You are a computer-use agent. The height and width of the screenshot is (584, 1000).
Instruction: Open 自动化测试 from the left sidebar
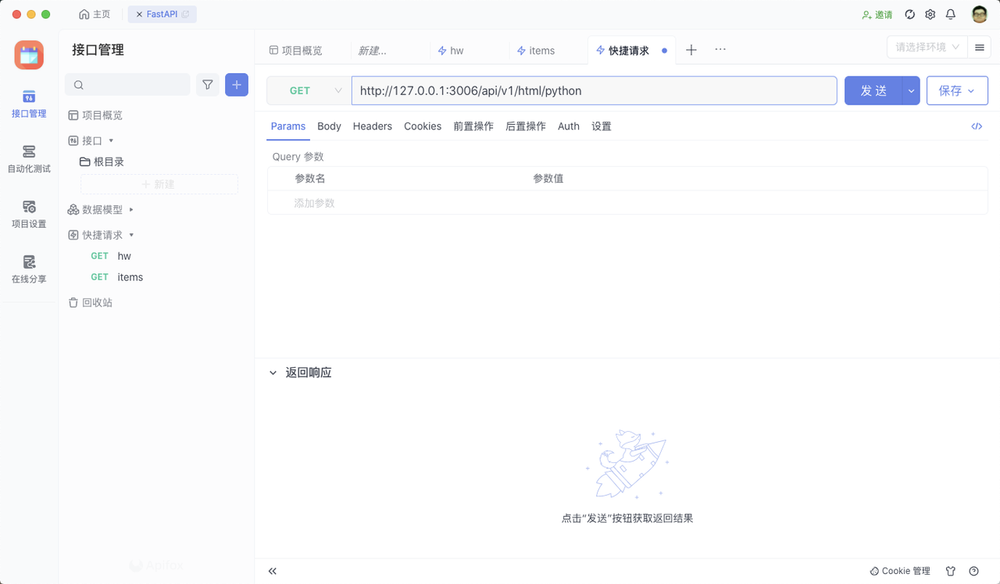pyautogui.click(x=29, y=155)
